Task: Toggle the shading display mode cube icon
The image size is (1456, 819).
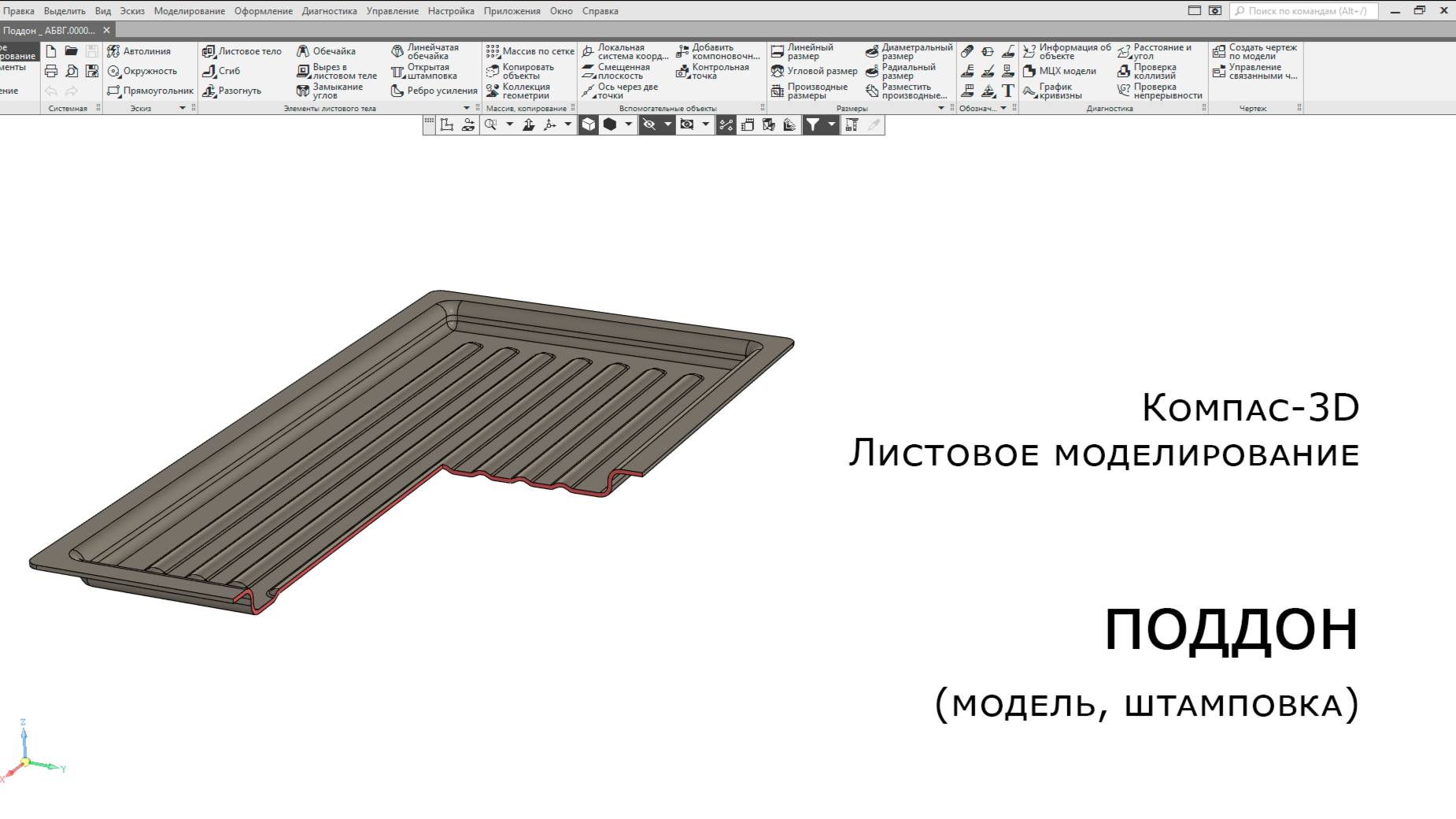Action: pos(589,124)
